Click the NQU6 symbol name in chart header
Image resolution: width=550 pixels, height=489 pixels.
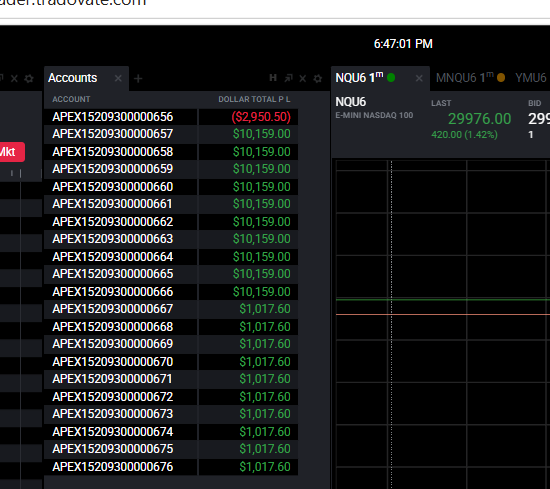(351, 102)
